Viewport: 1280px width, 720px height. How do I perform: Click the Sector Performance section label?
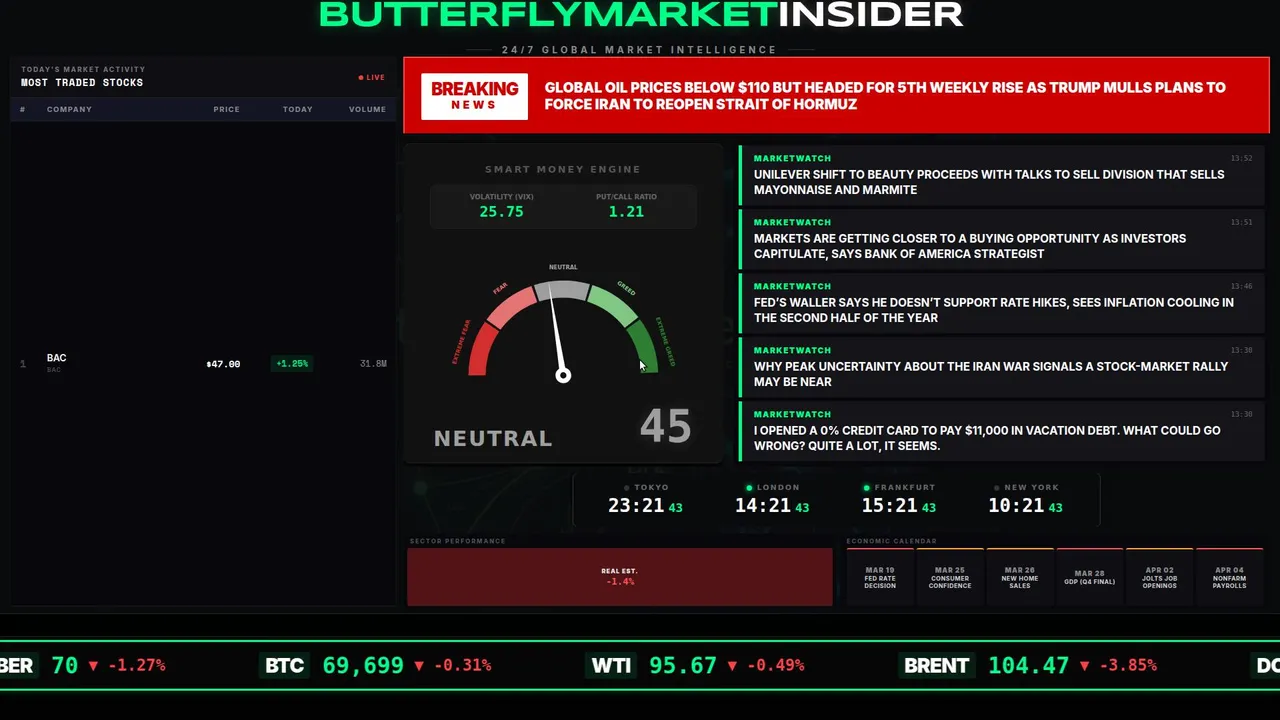coord(457,541)
